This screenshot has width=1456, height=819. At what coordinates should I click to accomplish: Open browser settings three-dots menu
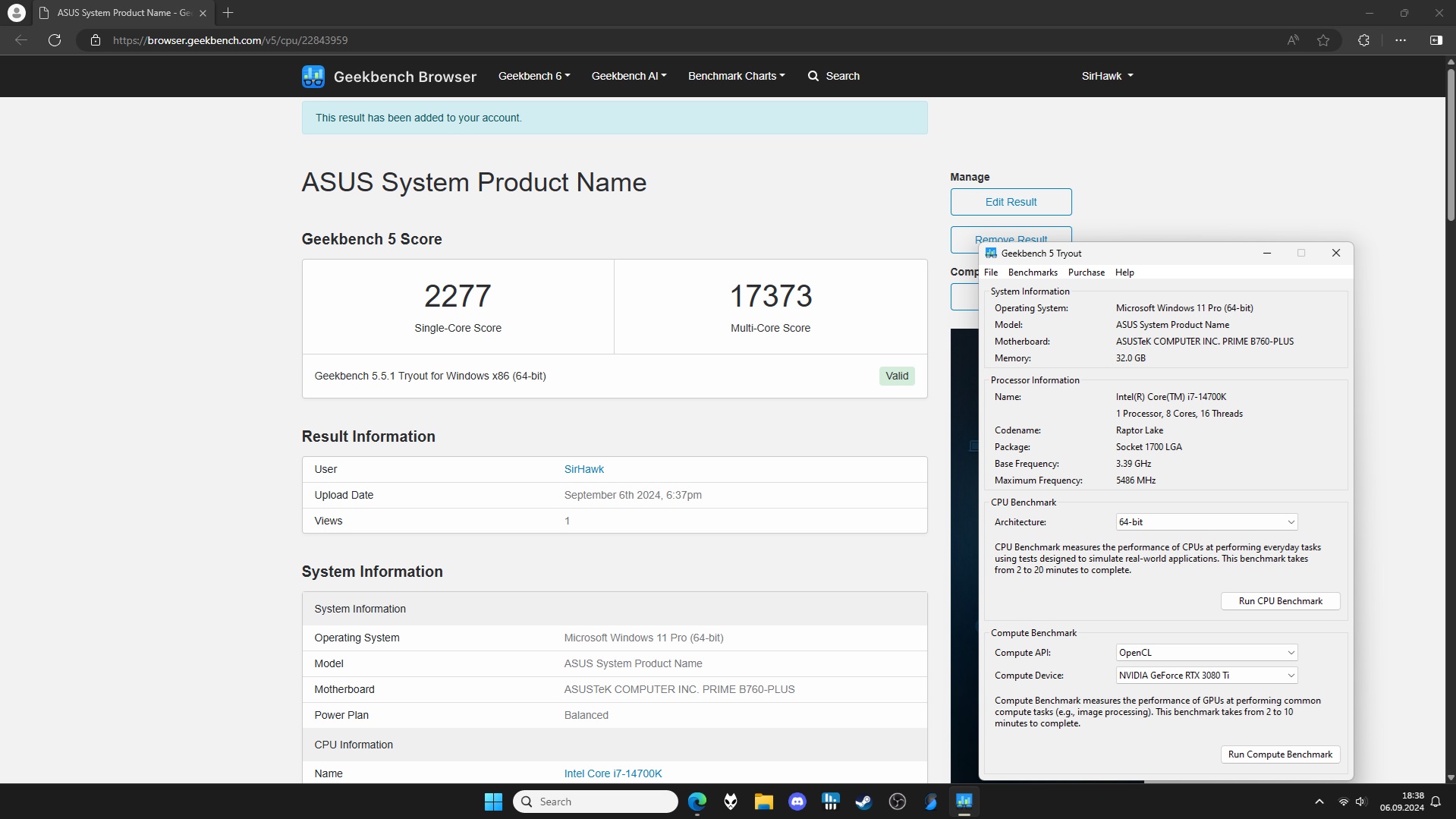point(1401,40)
